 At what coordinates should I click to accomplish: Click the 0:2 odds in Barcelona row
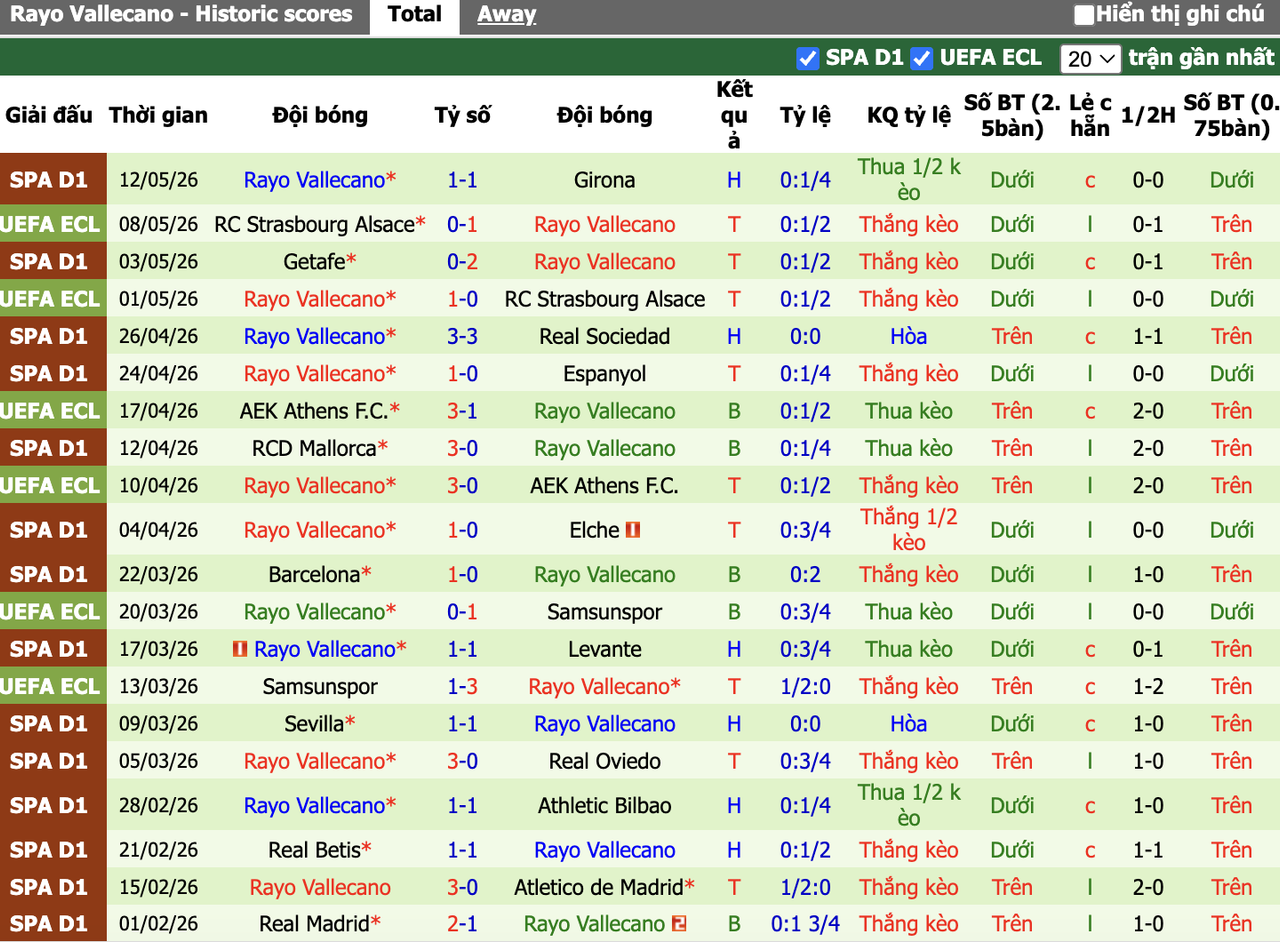(x=805, y=575)
